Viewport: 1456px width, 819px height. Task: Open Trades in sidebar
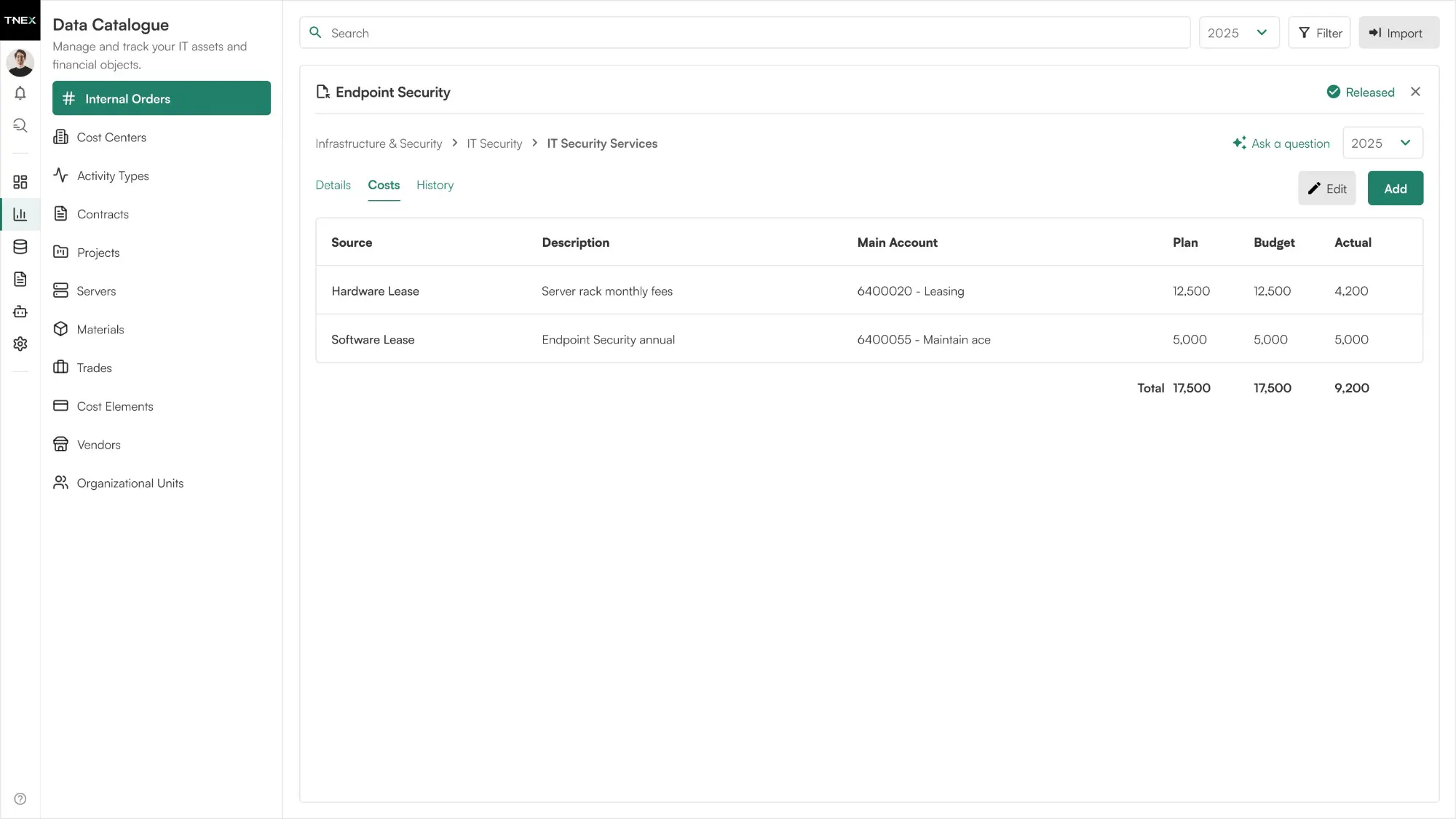(162, 368)
